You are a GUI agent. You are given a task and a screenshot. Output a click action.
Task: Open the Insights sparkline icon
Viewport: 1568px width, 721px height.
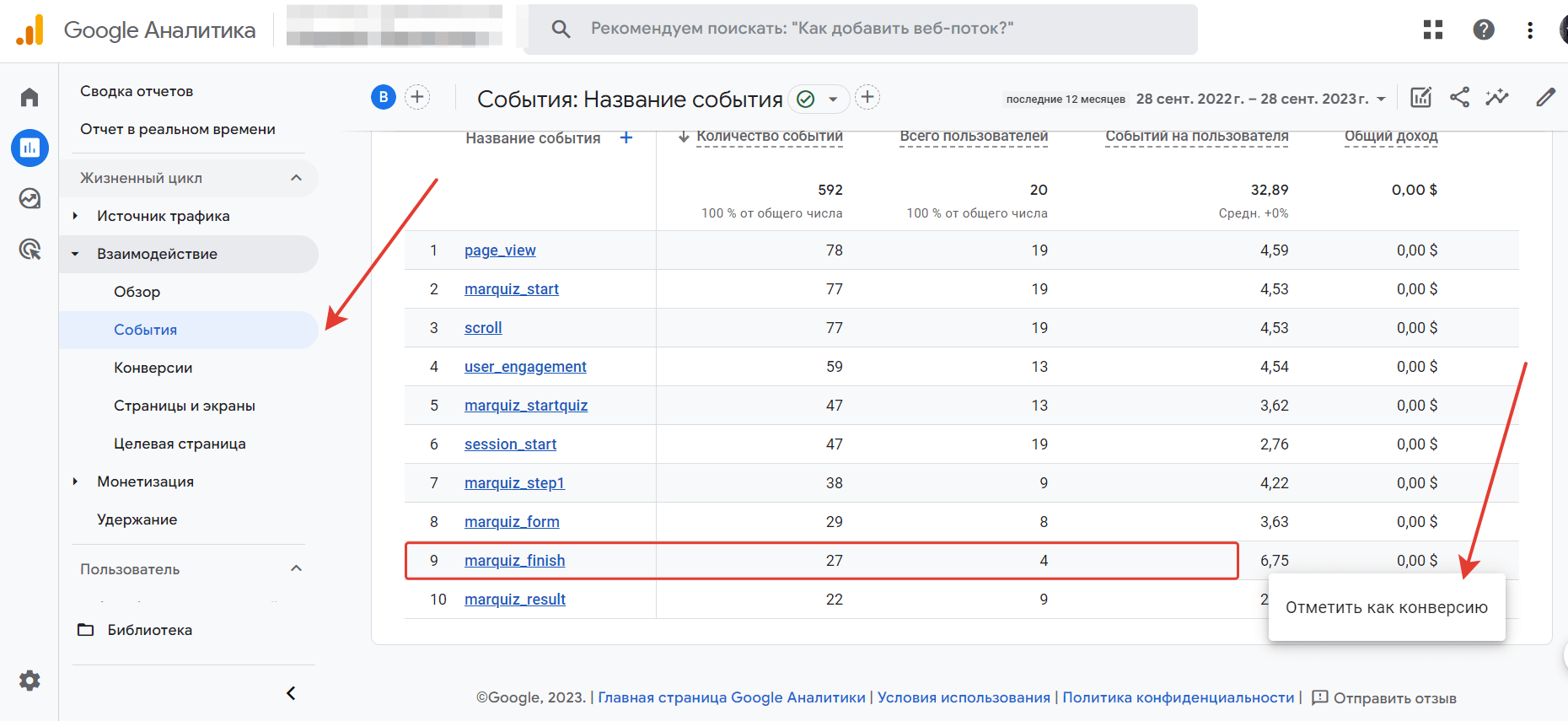1497,97
